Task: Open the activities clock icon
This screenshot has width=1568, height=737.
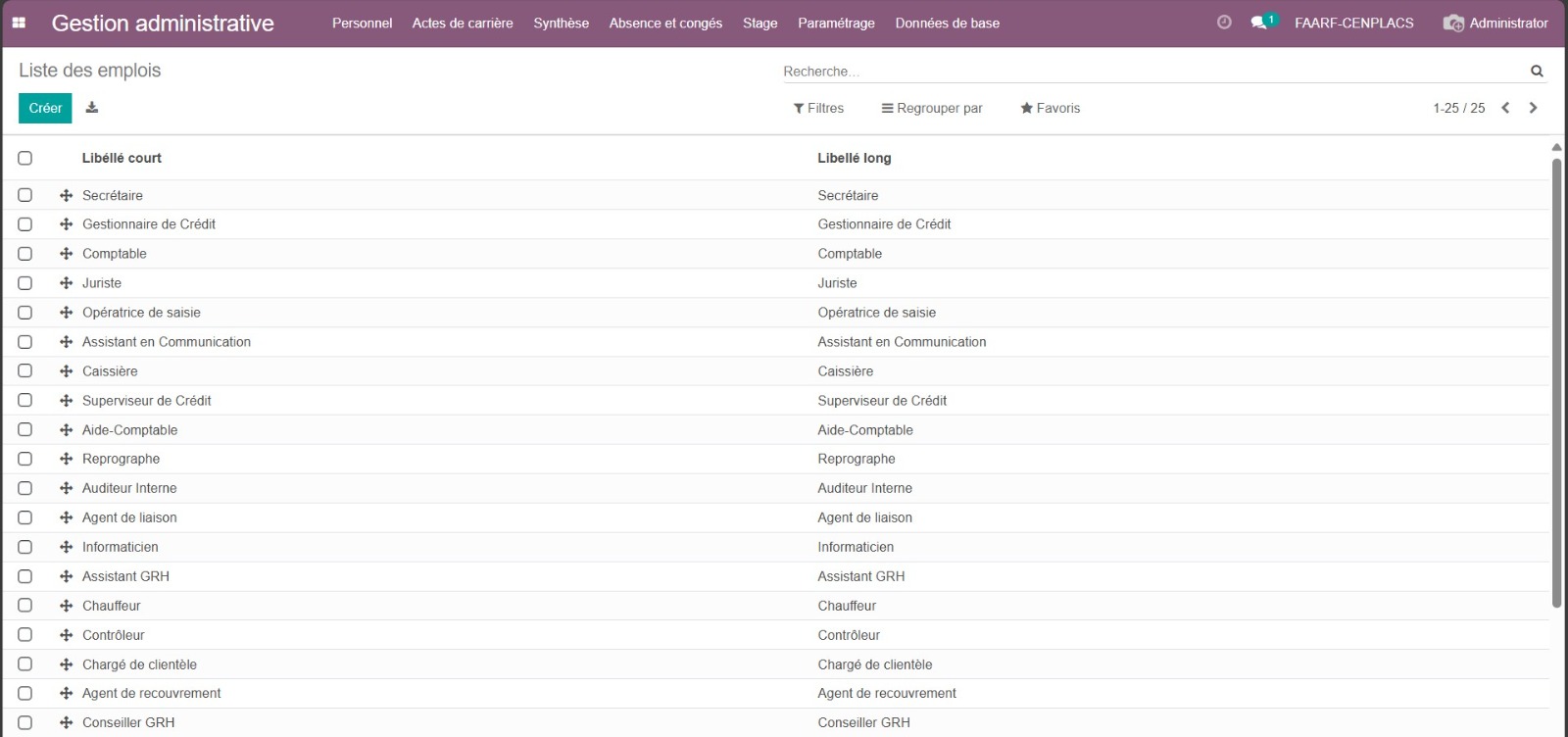Action: tap(1224, 23)
